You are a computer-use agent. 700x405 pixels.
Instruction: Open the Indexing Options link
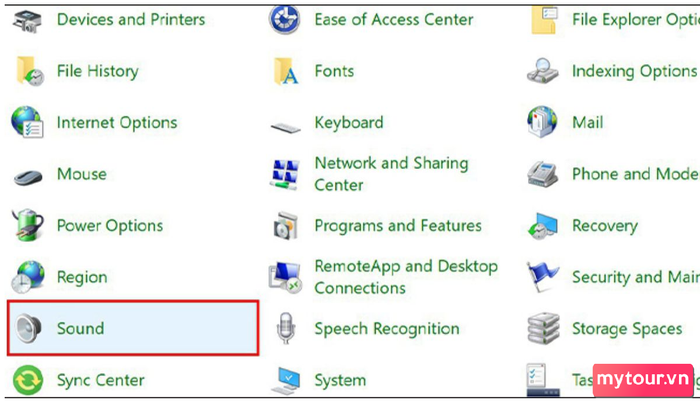tap(634, 71)
